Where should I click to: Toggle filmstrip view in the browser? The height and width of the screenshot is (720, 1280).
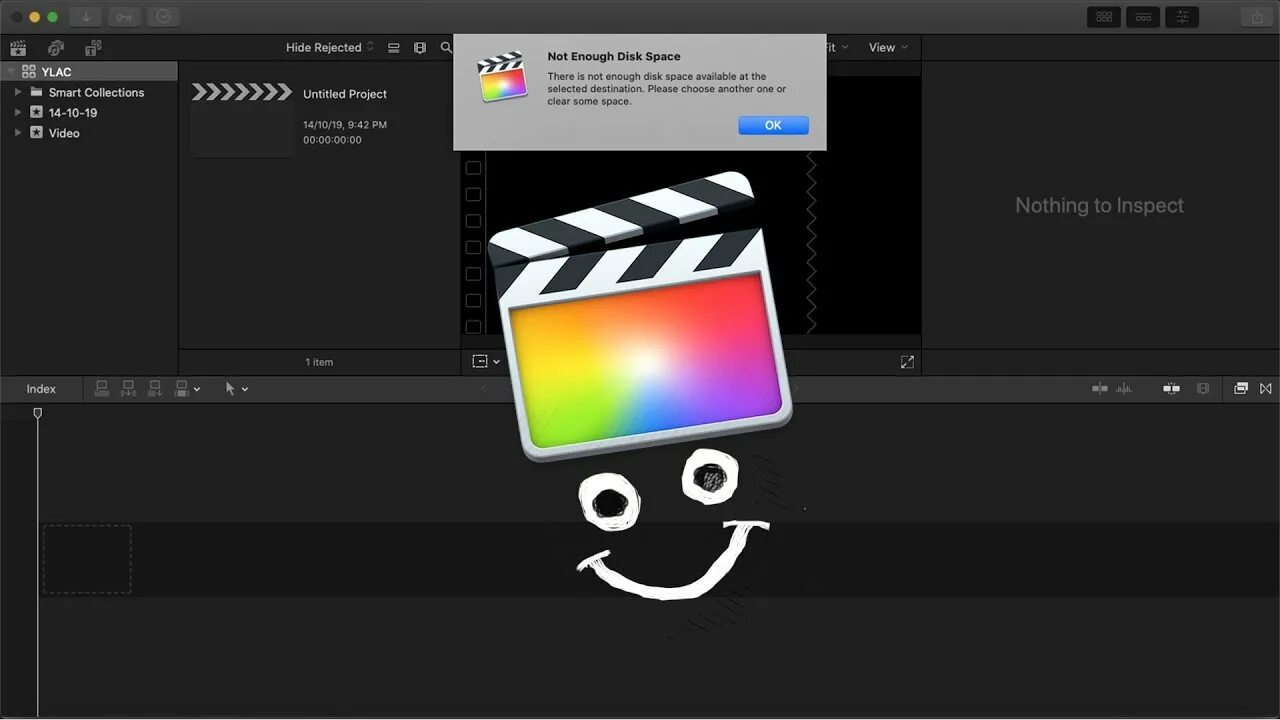coord(420,47)
